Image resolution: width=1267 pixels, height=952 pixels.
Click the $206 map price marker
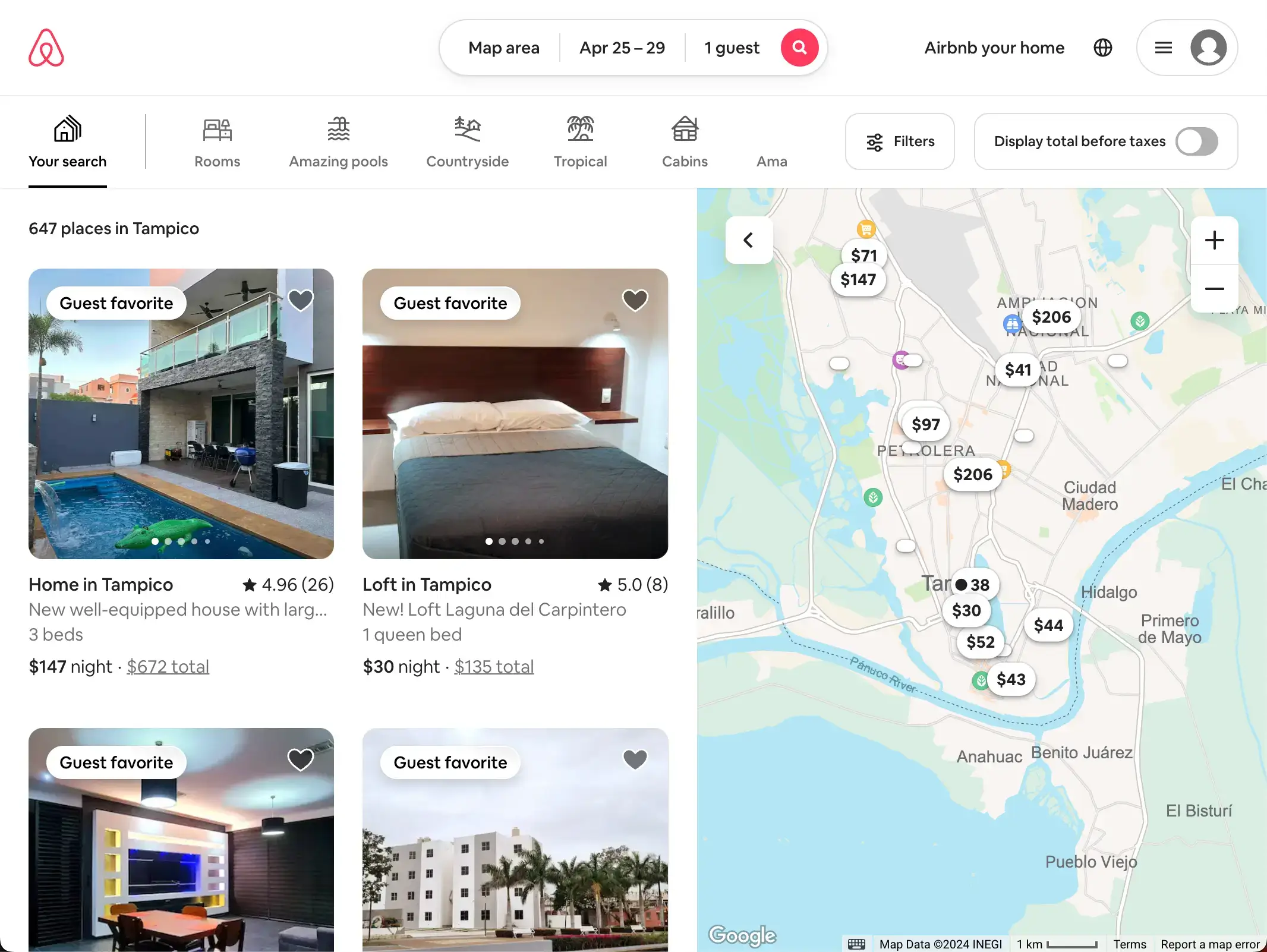pyautogui.click(x=1050, y=317)
